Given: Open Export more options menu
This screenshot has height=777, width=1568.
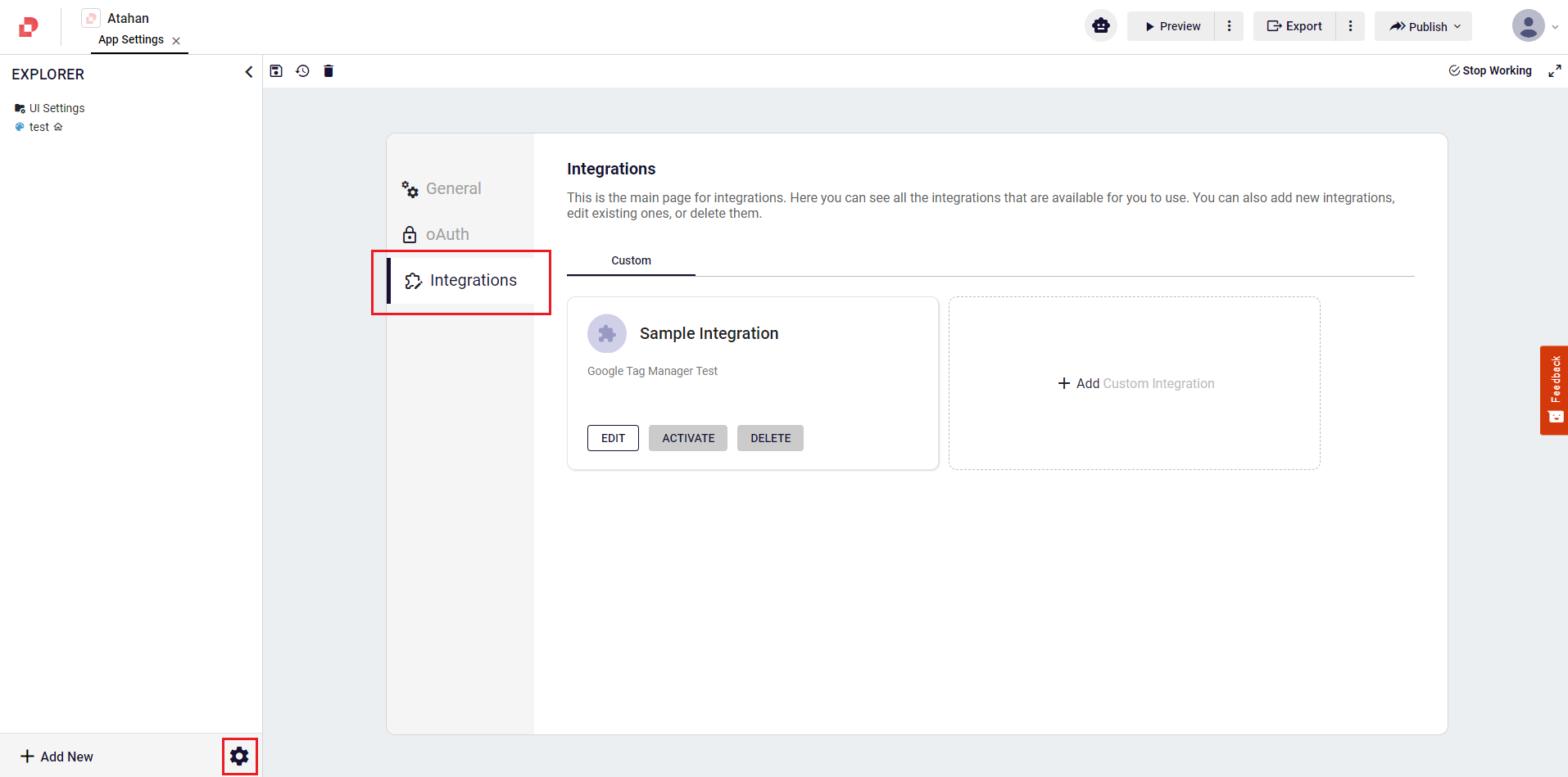Looking at the screenshot, I should tap(1350, 26).
